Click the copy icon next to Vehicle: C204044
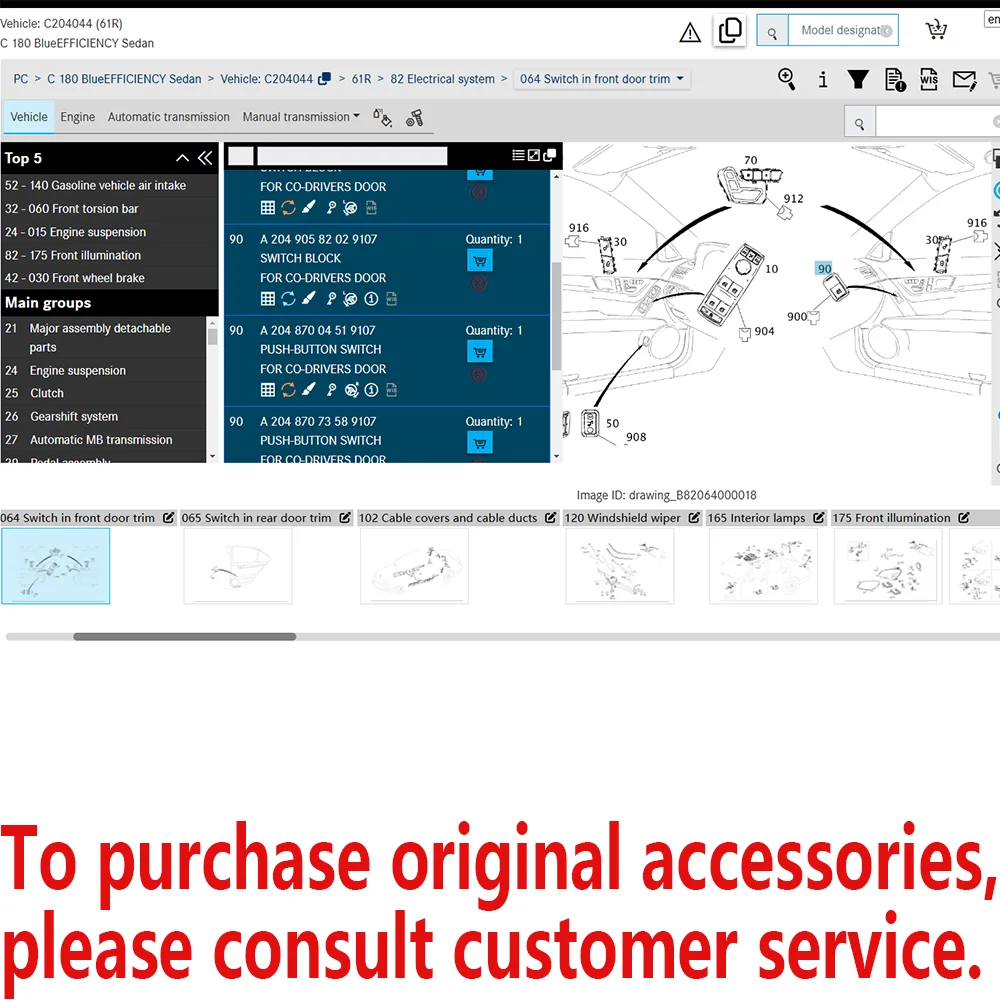The width and height of the screenshot is (1000, 1000). [x=325, y=78]
